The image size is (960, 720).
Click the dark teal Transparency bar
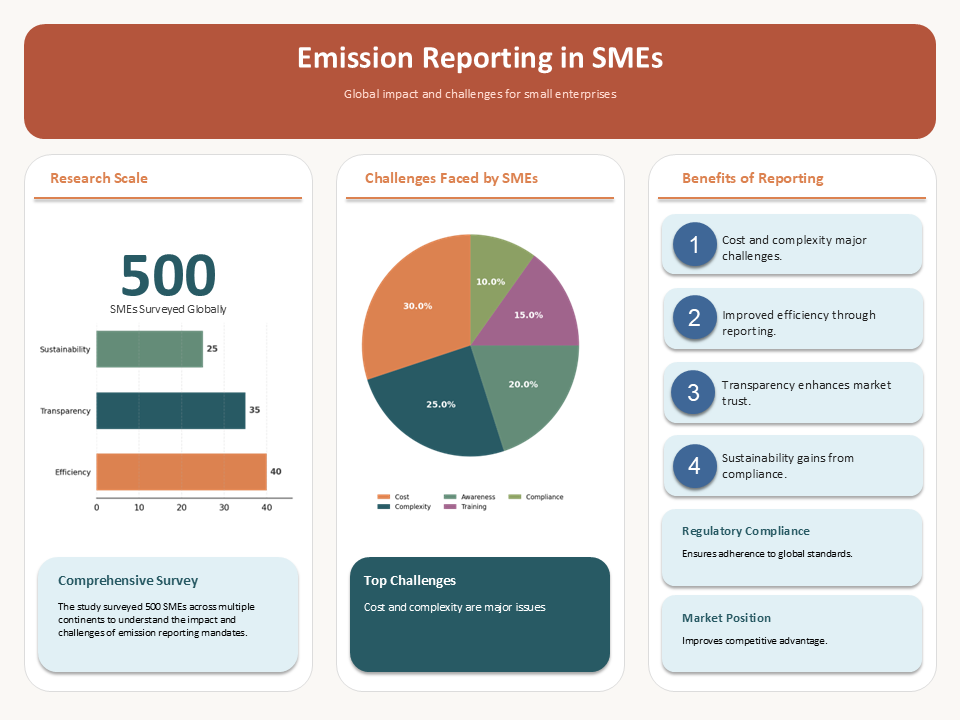[x=171, y=410]
